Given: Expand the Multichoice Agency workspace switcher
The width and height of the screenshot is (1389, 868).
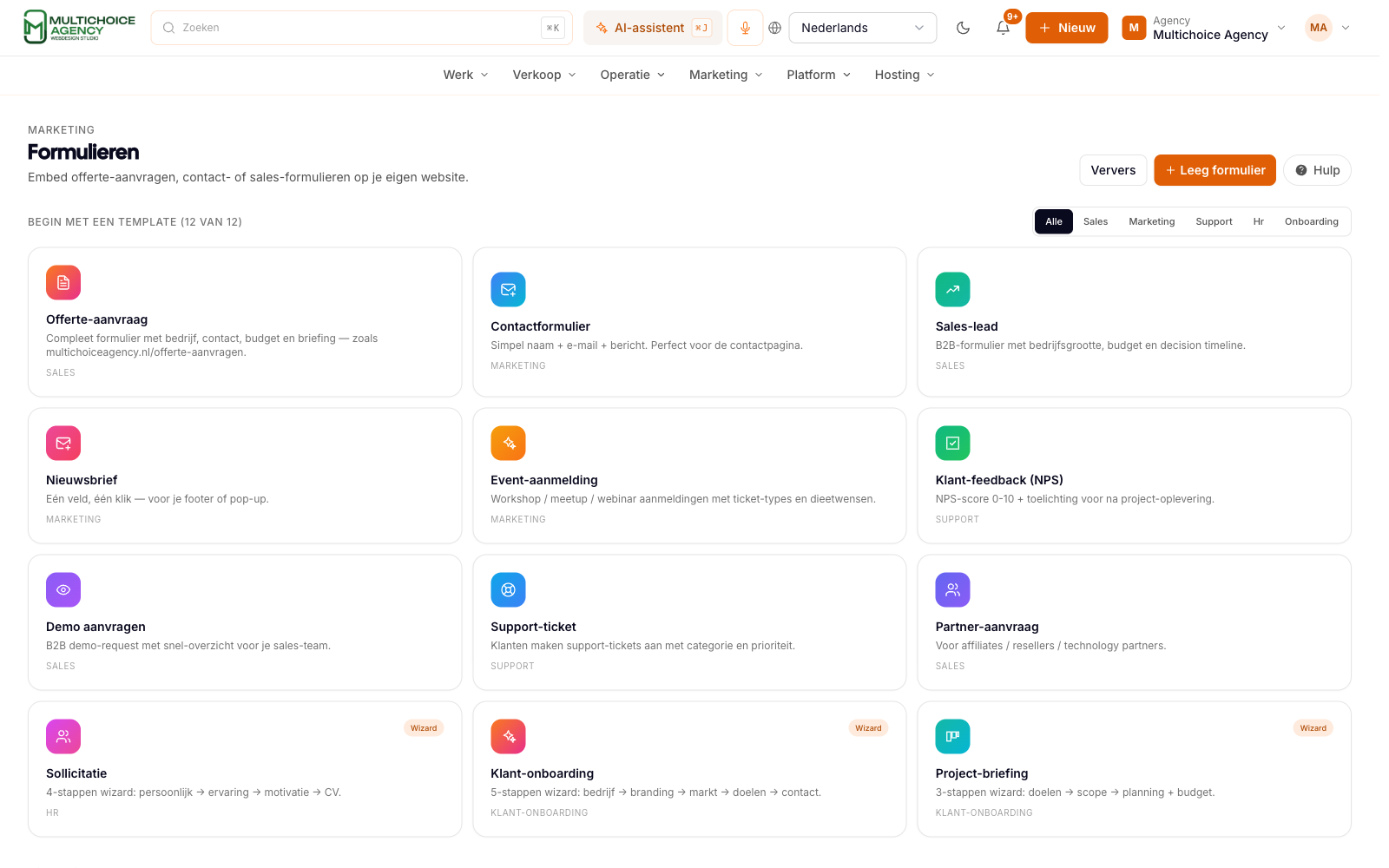Looking at the screenshot, I should click(1204, 28).
